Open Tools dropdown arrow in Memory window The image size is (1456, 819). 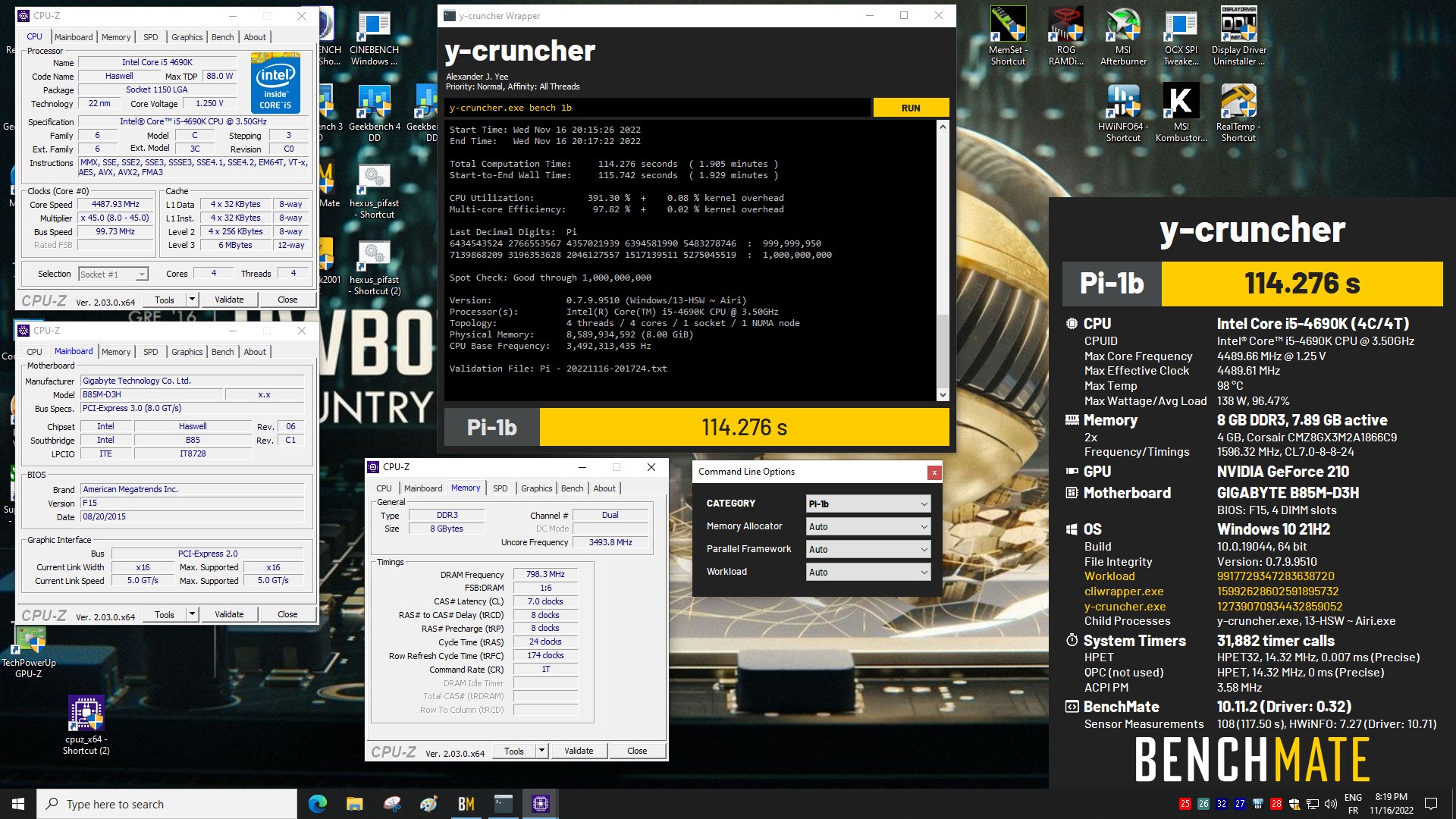click(x=541, y=751)
